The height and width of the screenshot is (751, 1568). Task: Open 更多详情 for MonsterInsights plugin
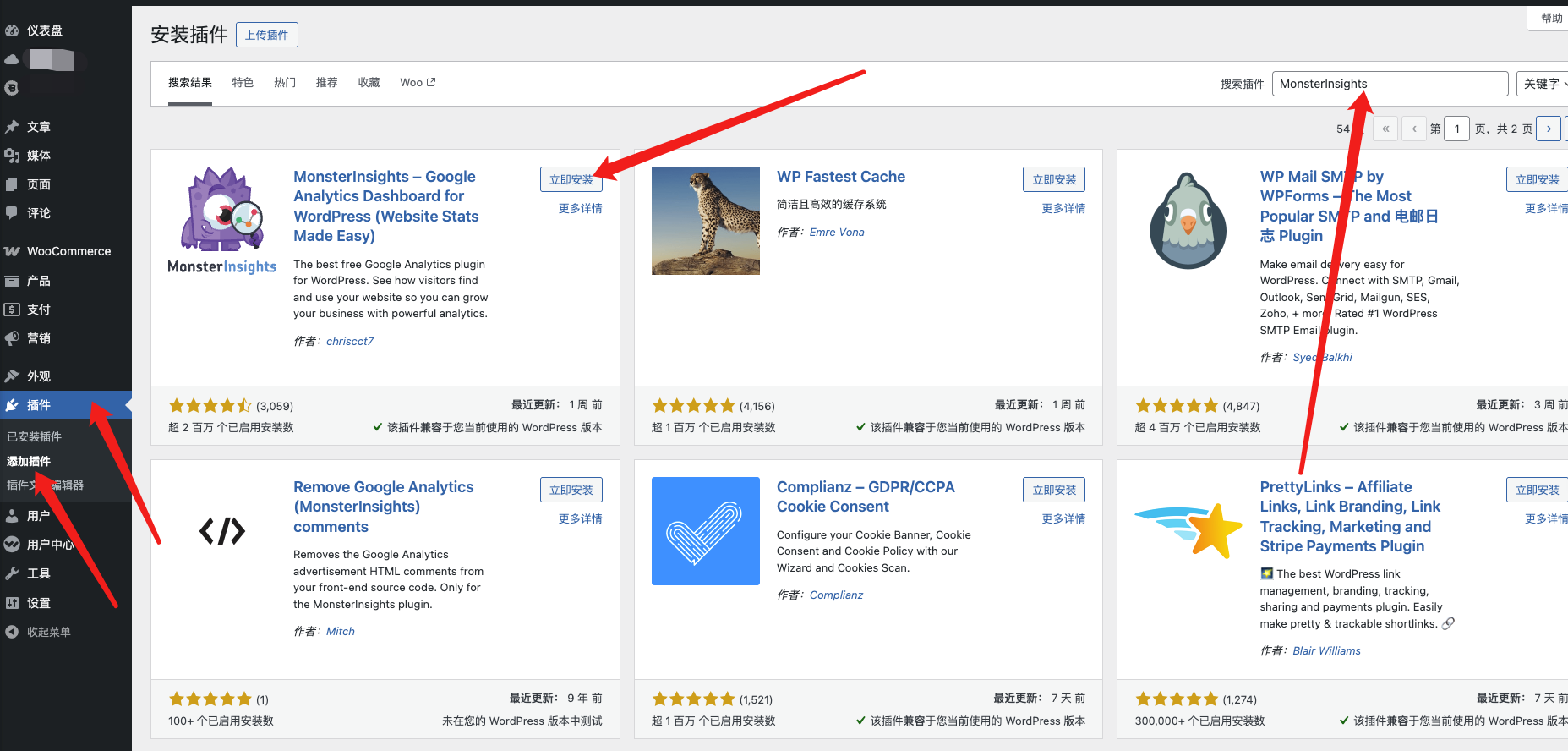580,208
